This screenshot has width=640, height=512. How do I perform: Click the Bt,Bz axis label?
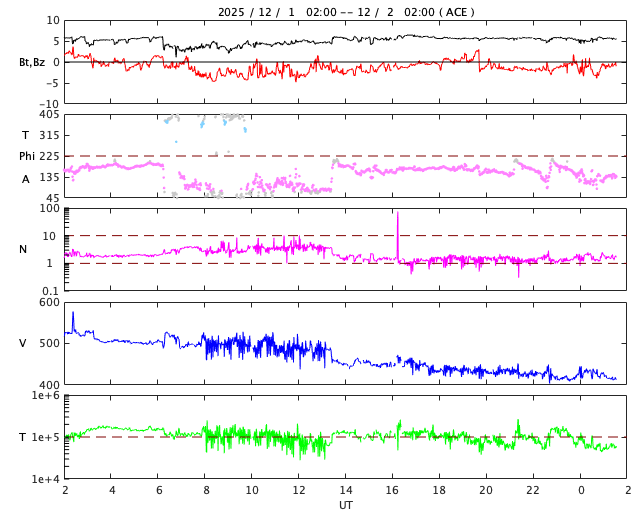tap(32, 62)
